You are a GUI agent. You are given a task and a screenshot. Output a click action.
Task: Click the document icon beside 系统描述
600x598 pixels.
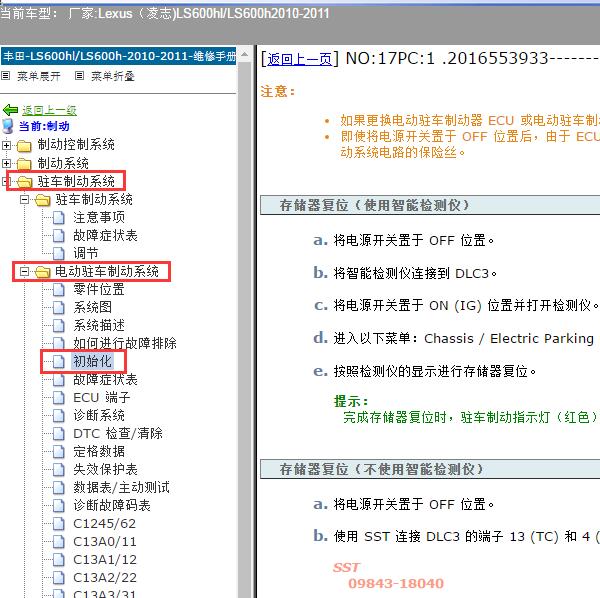[x=59, y=325]
